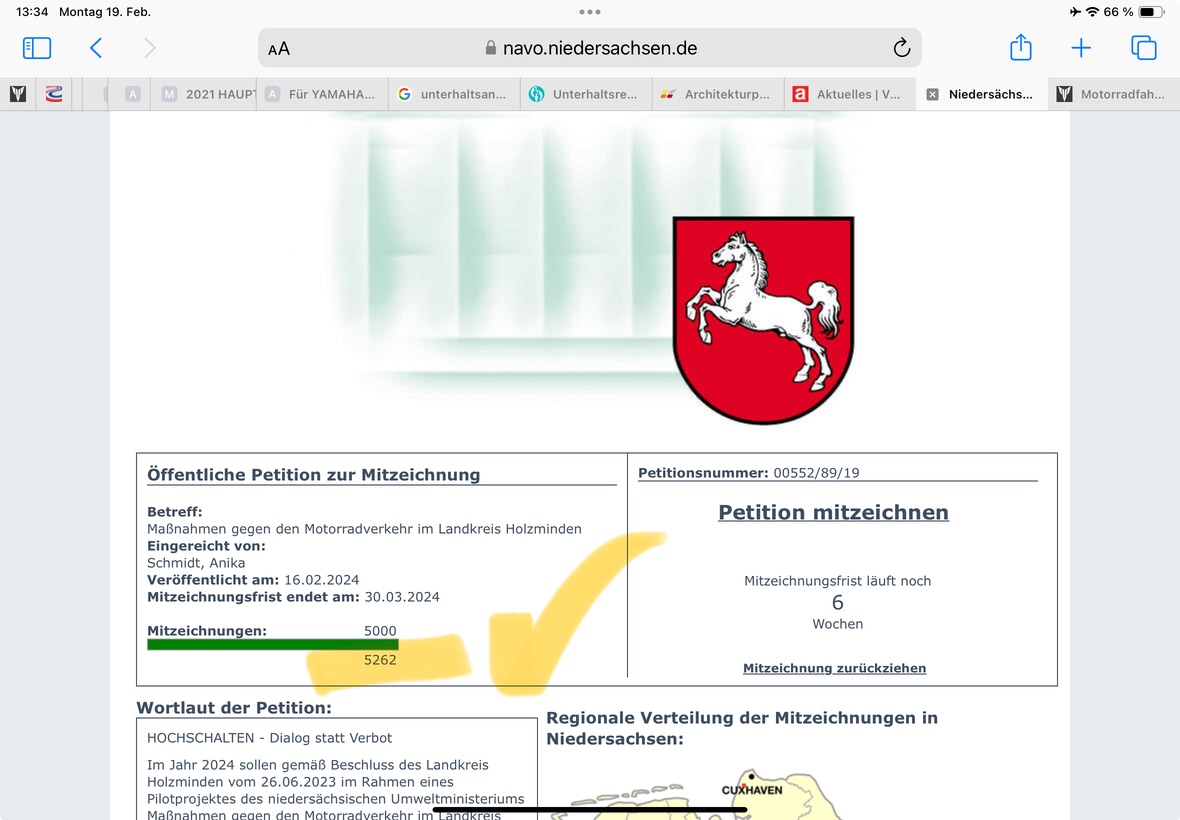The height and width of the screenshot is (820, 1180).
Task: Click Mitzeichnung zurückziehen link
Action: 834,668
